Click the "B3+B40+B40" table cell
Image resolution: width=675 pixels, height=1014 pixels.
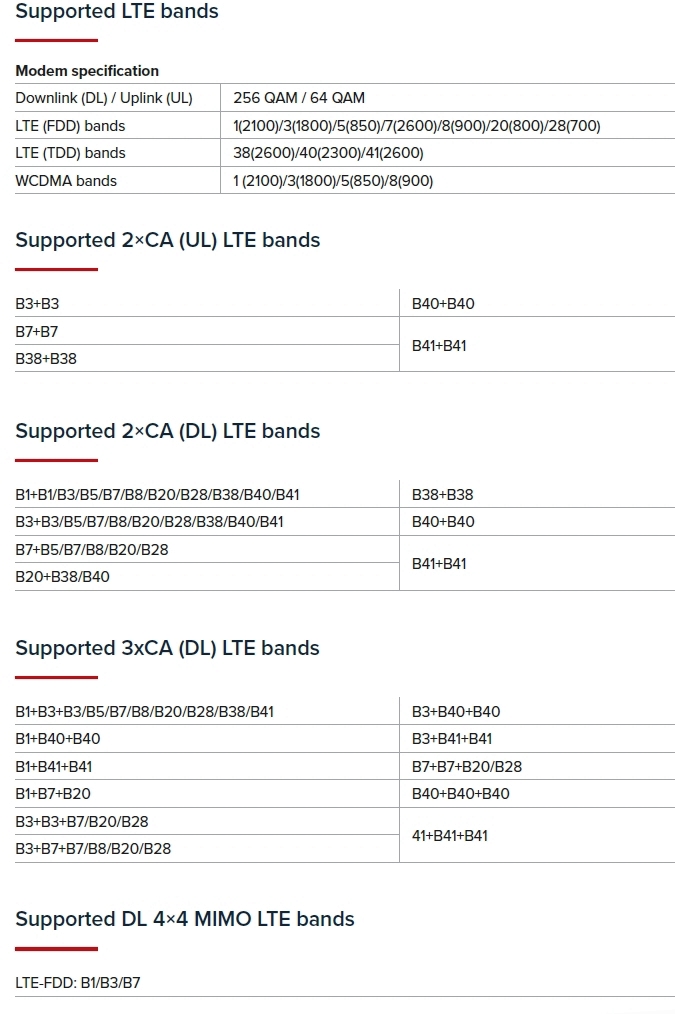456,712
